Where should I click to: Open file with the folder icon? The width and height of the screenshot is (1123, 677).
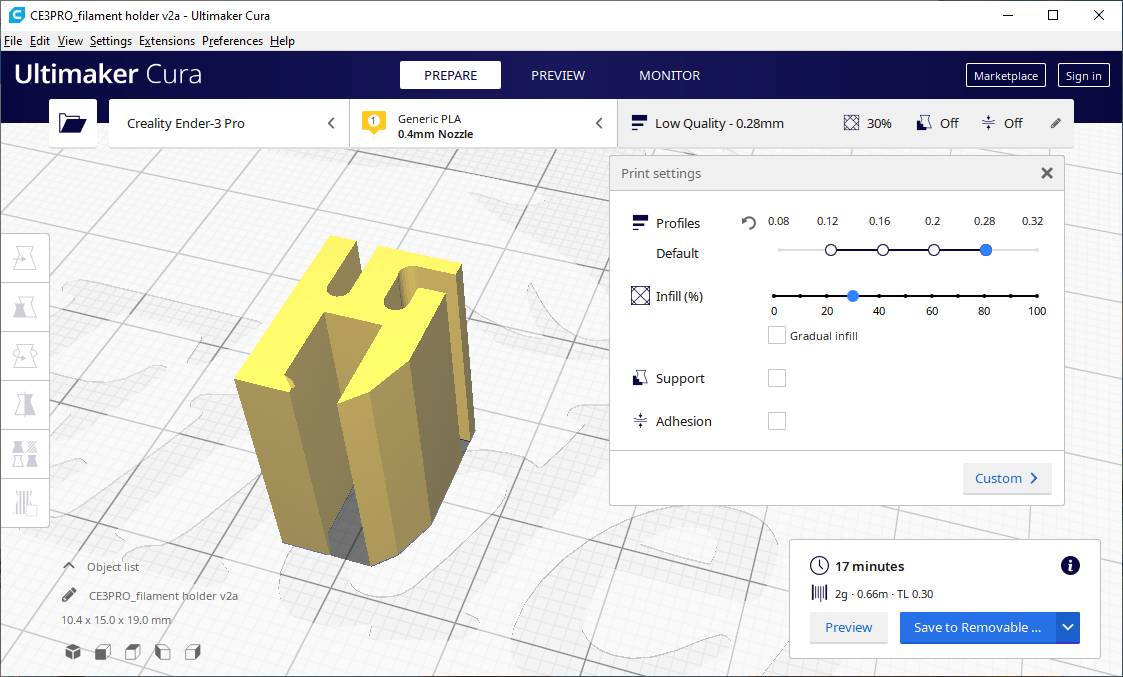pyautogui.click(x=73, y=123)
